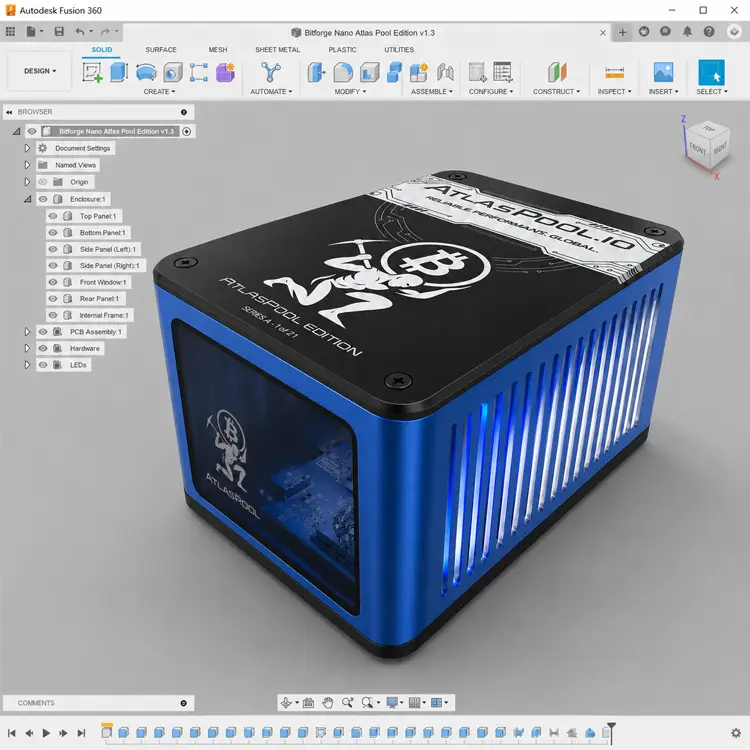Switch to the PLASTIC tab
Screen dimensions: 750x750
click(x=342, y=50)
